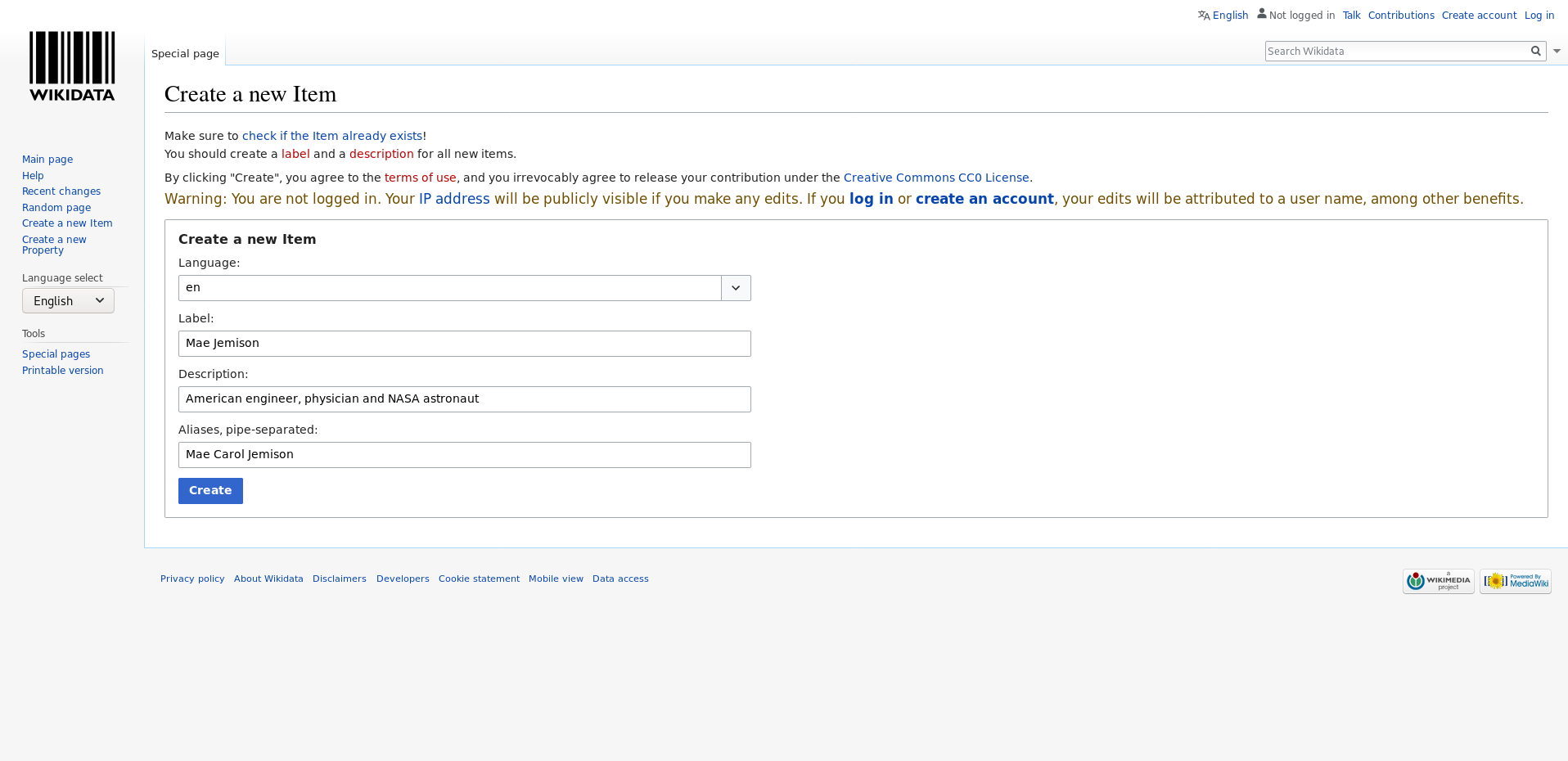Click the Create button
This screenshot has height=761, width=1568.
210,491
